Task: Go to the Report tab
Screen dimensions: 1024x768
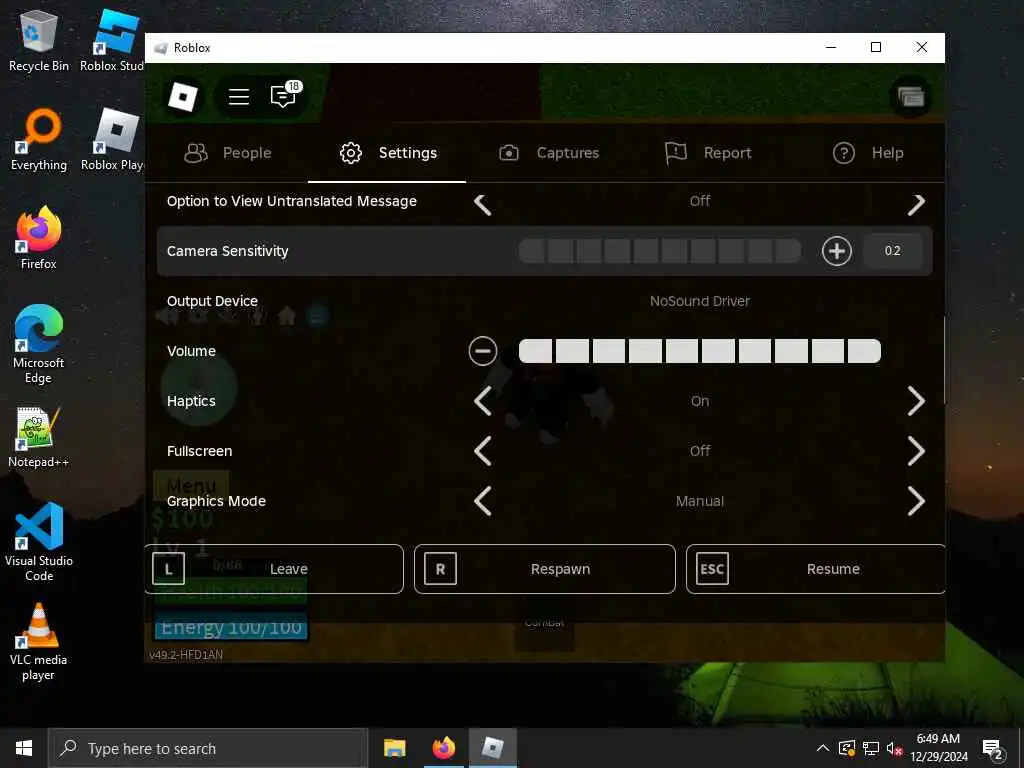Action: pyautogui.click(x=709, y=153)
